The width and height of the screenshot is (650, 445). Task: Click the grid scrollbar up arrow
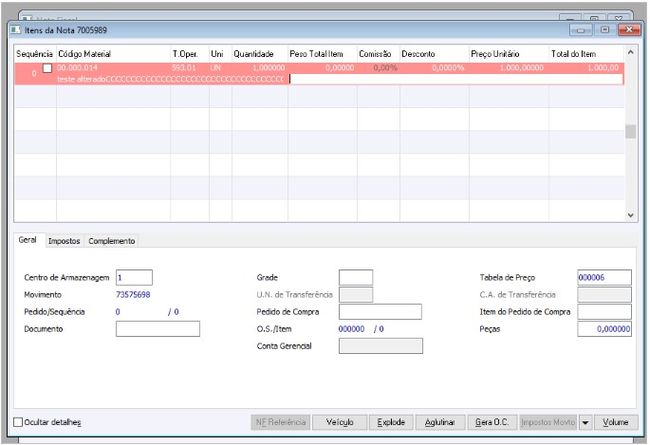[631, 52]
